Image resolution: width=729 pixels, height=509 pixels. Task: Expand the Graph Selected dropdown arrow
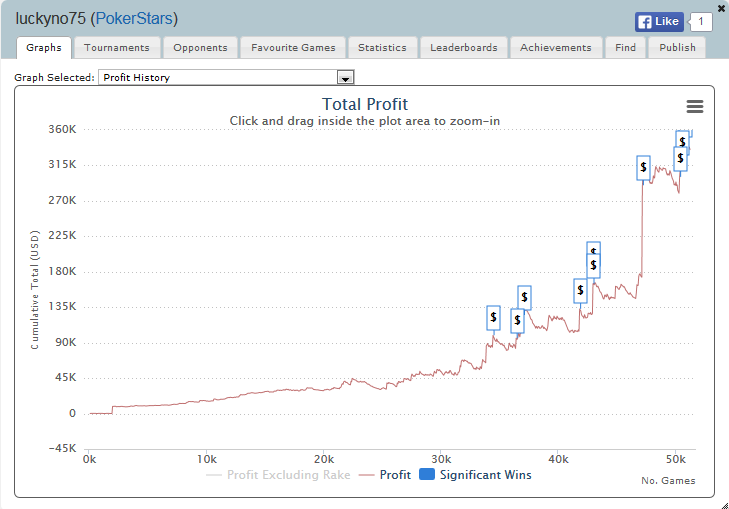pyautogui.click(x=345, y=78)
